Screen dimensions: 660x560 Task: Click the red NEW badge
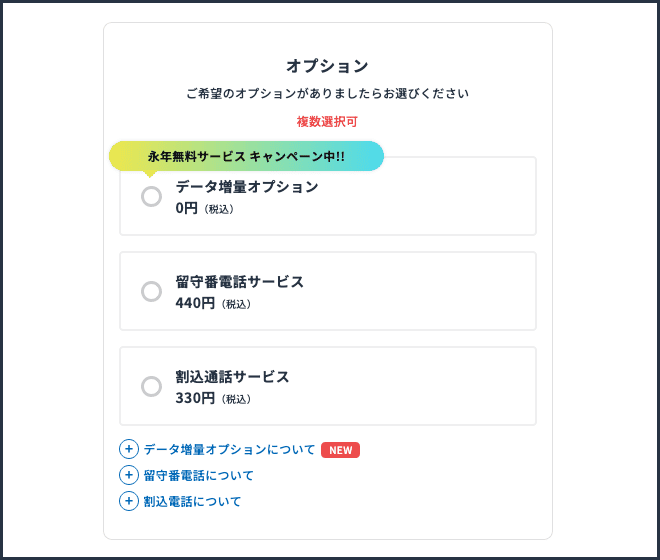tap(341, 450)
